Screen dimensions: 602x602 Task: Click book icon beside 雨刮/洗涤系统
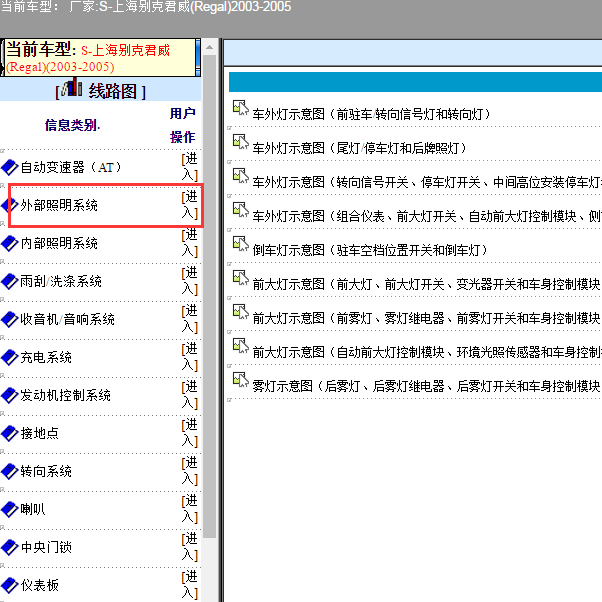coord(10,281)
